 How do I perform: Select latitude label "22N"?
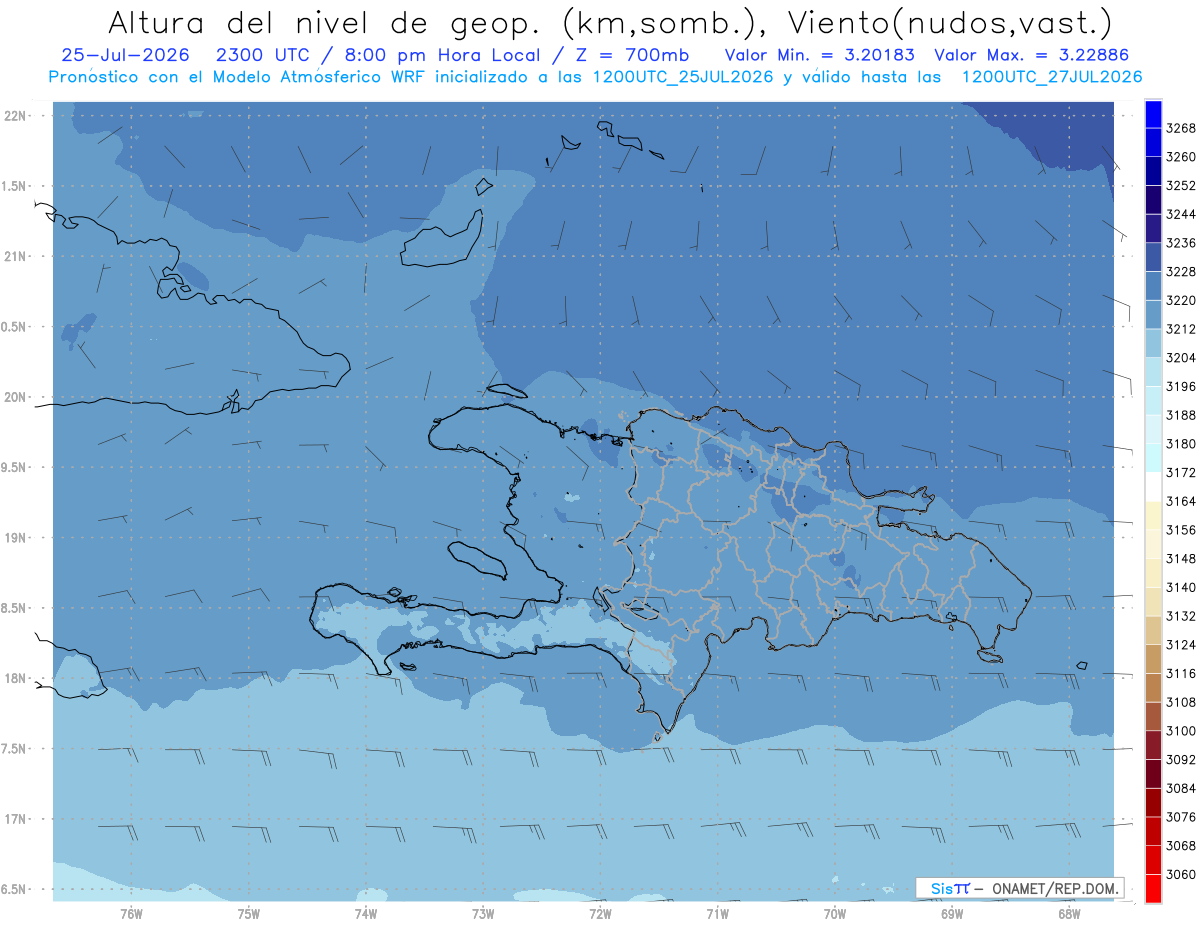click(x=15, y=116)
